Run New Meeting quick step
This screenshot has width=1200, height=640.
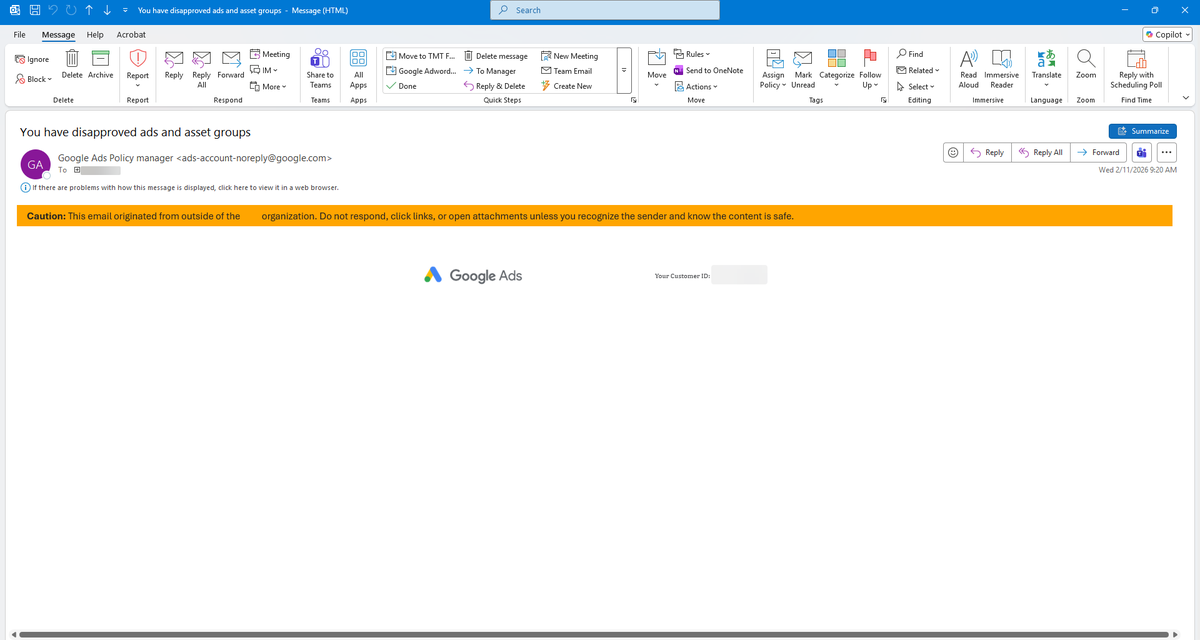tap(569, 56)
